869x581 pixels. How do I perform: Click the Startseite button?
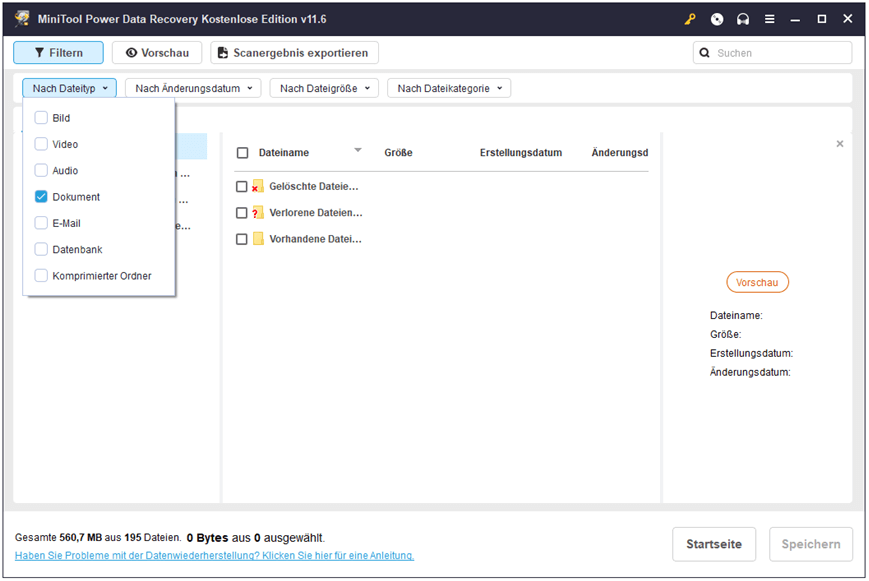click(714, 544)
